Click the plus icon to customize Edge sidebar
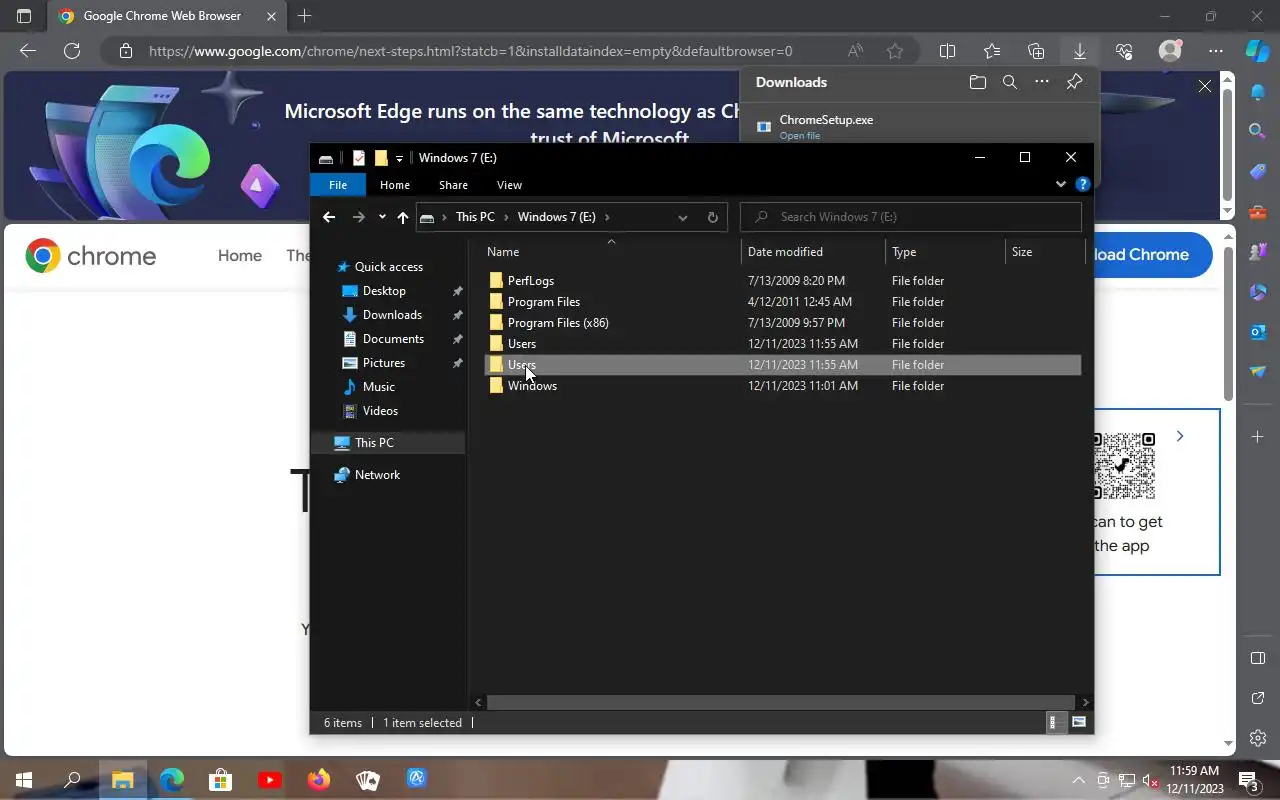Image resolution: width=1280 pixels, height=800 pixels. pyautogui.click(x=1258, y=437)
